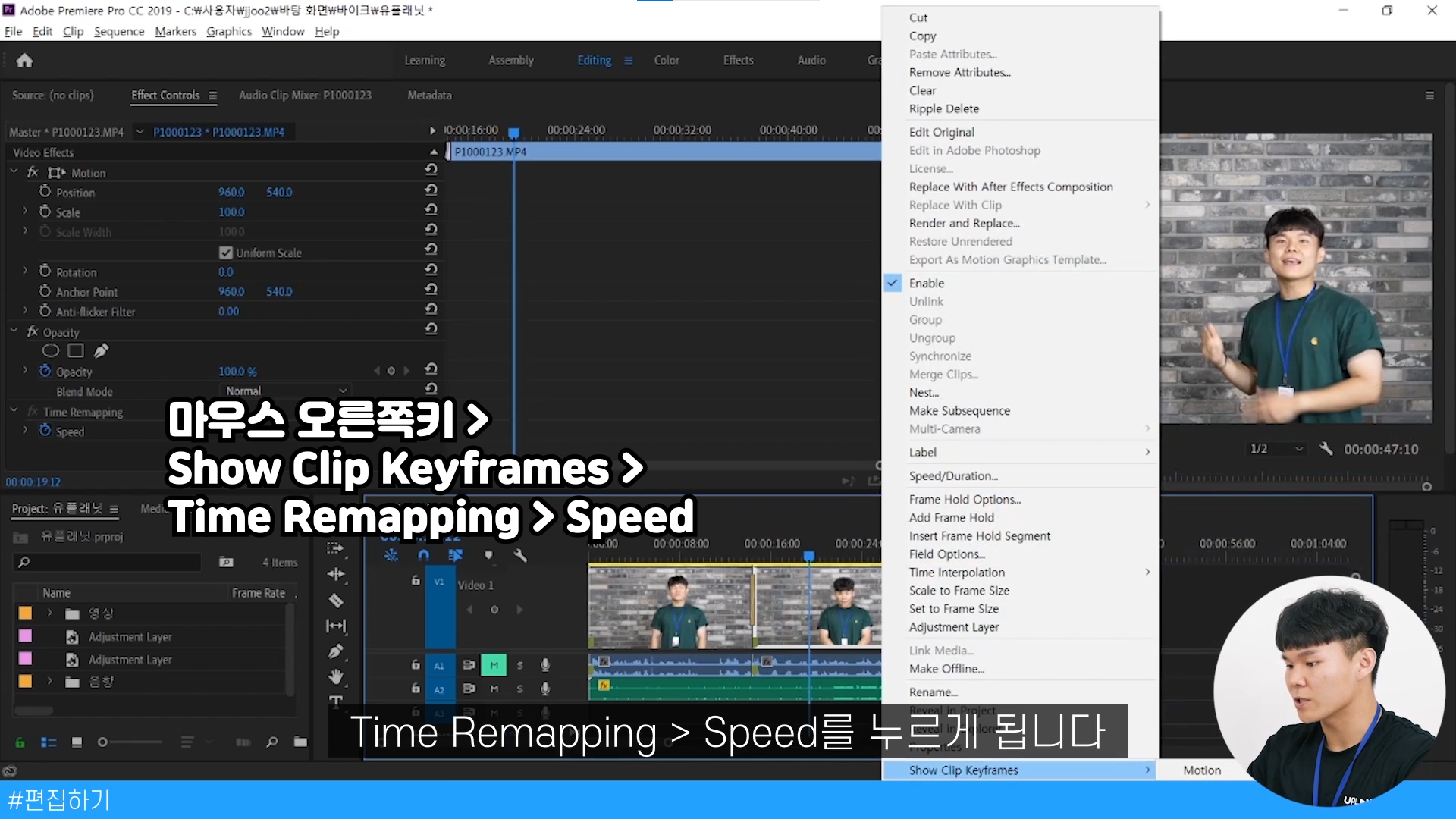Select the Razor tool
Screen dimensions: 1456x819
pos(336,601)
